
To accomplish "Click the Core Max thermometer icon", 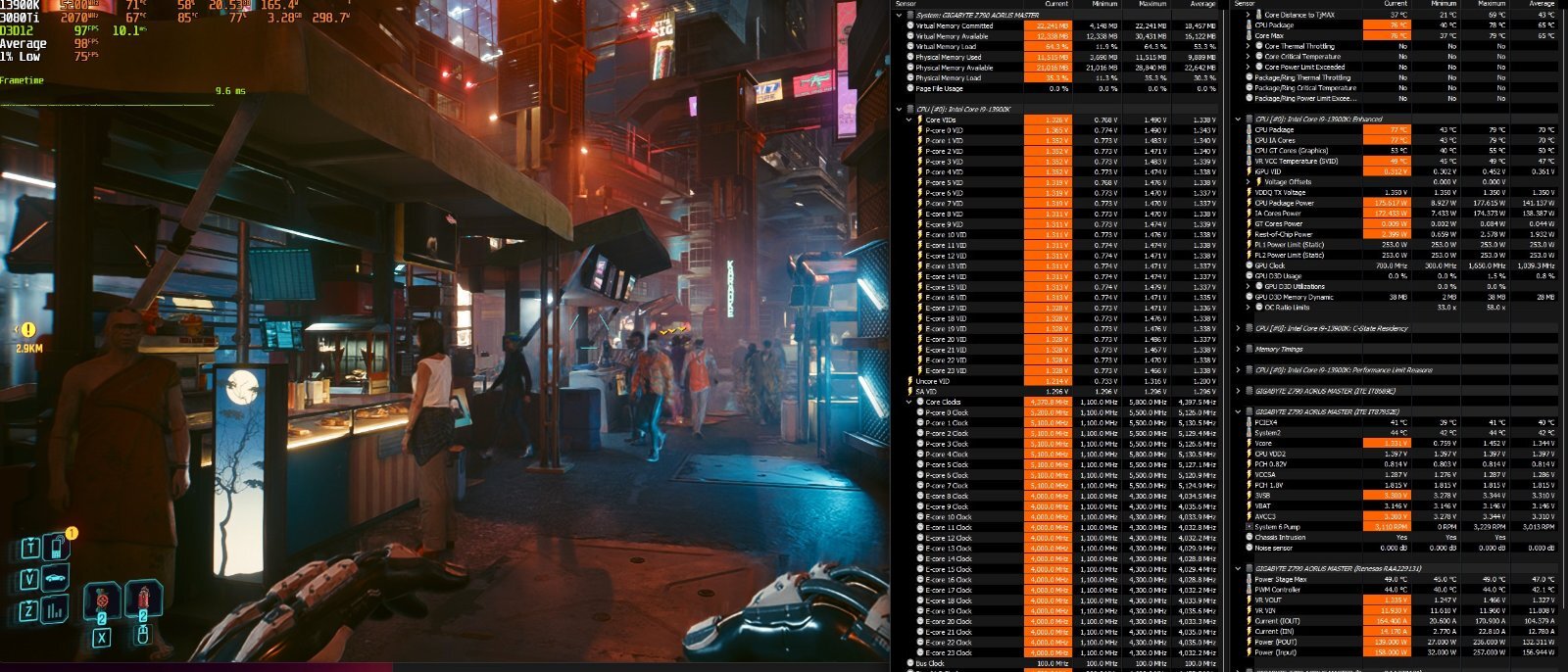I will pyautogui.click(x=1249, y=35).
